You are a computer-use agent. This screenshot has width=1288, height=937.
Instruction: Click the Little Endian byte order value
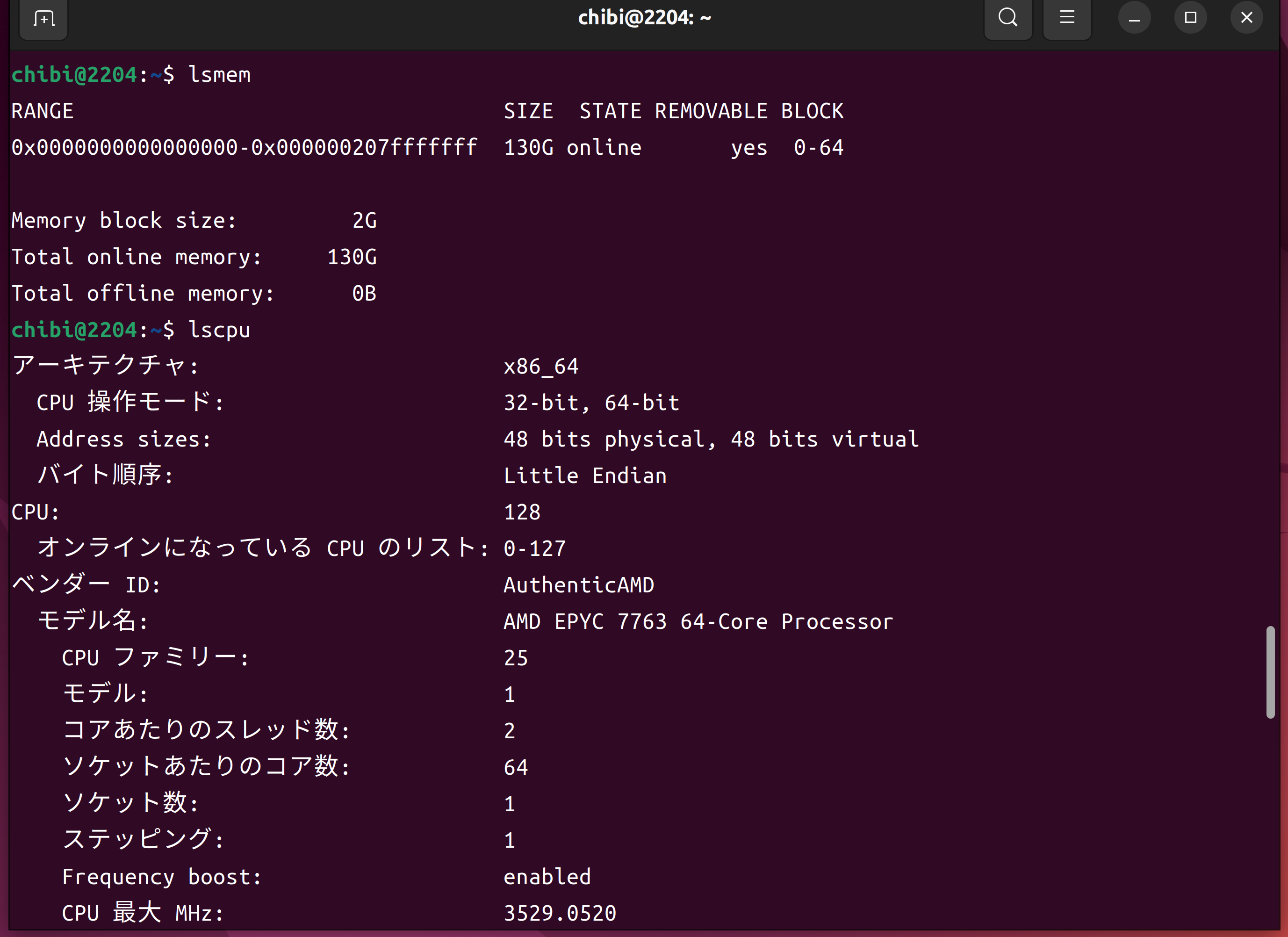(x=585, y=476)
